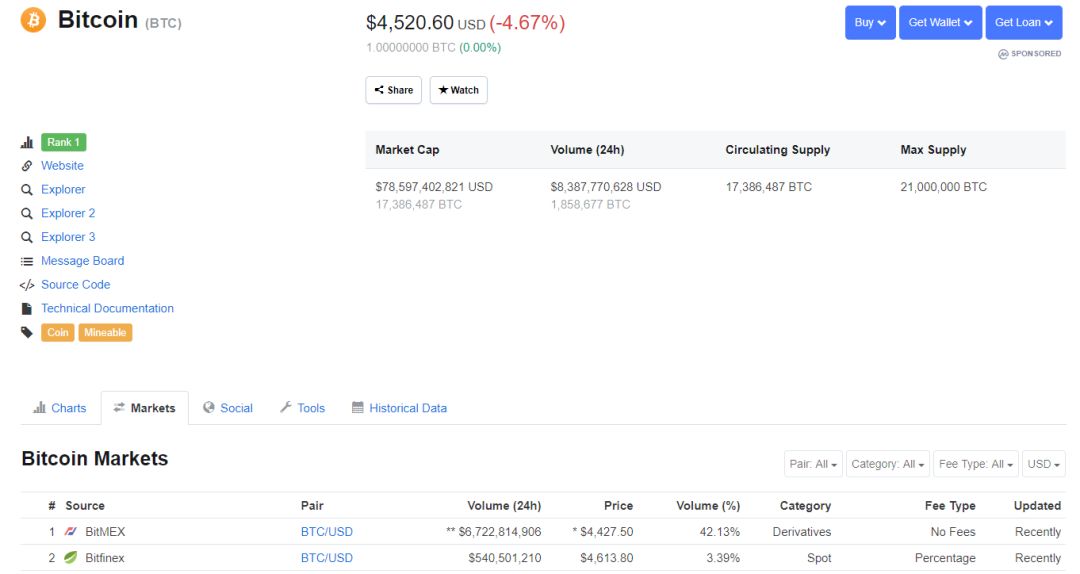
Task: Click the $4,520.60 price text
Action: [410, 23]
